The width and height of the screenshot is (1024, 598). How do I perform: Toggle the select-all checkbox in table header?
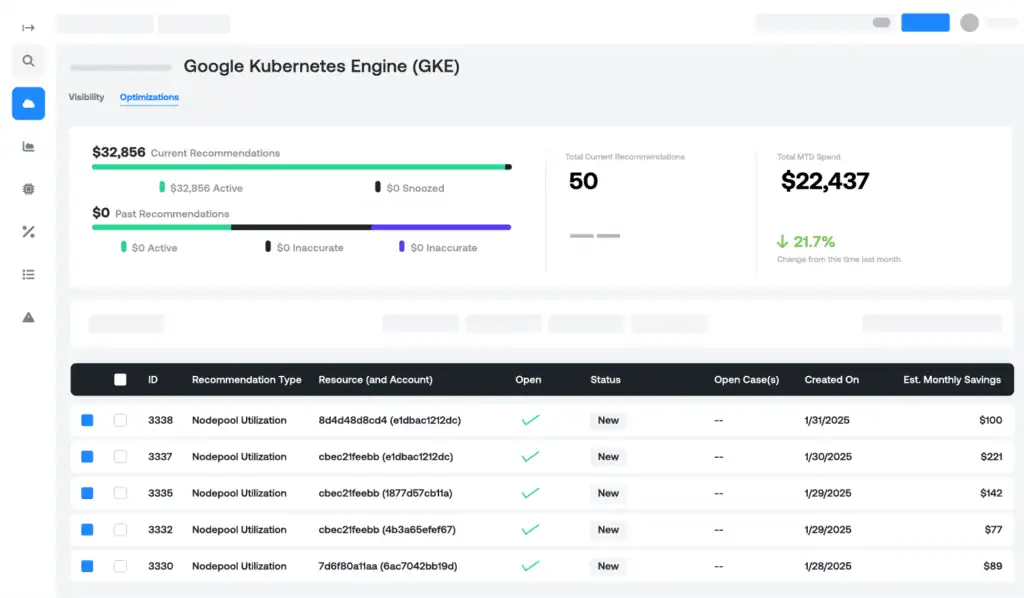pyautogui.click(x=120, y=380)
